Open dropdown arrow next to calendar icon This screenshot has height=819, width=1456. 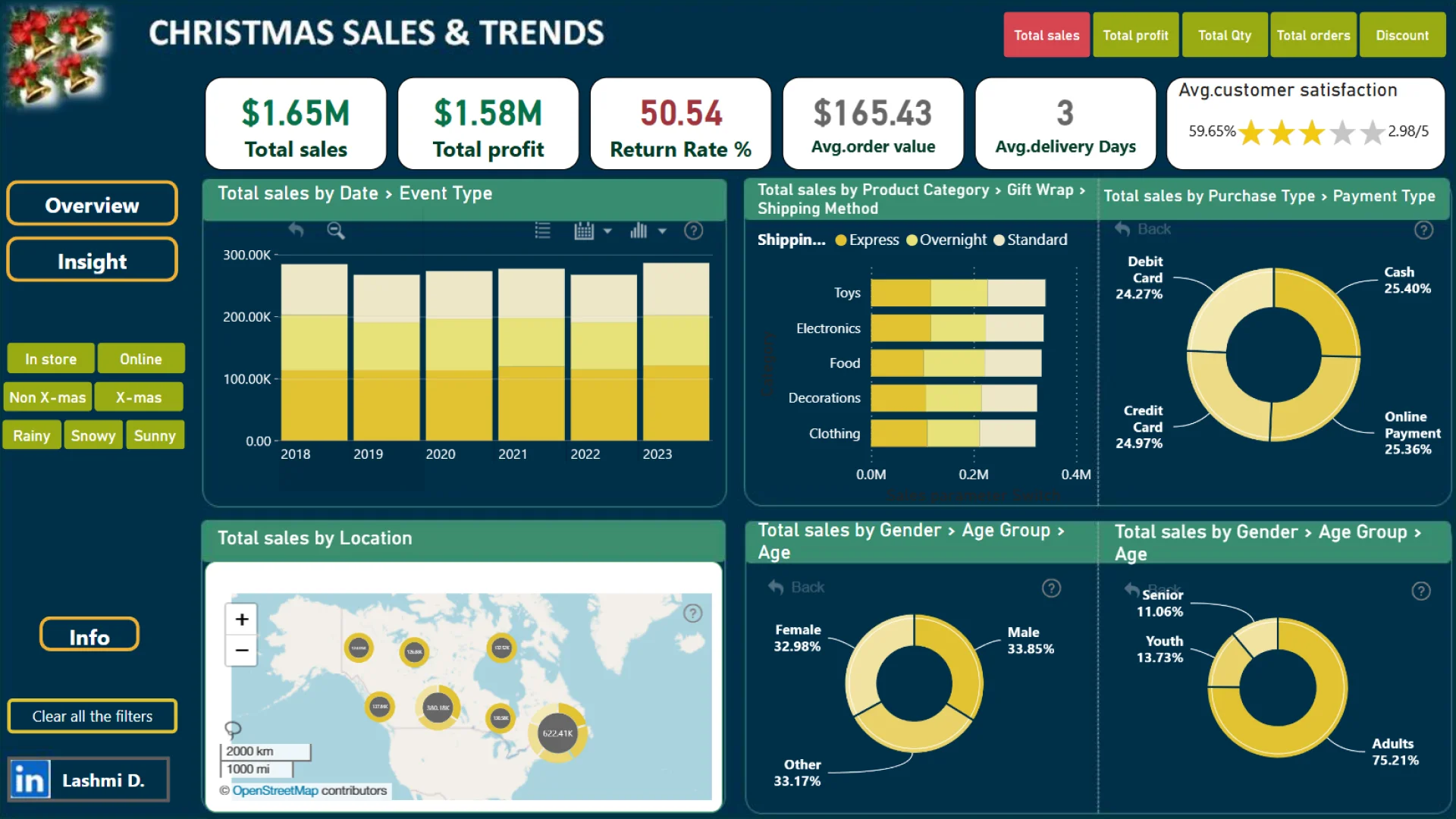click(x=607, y=231)
